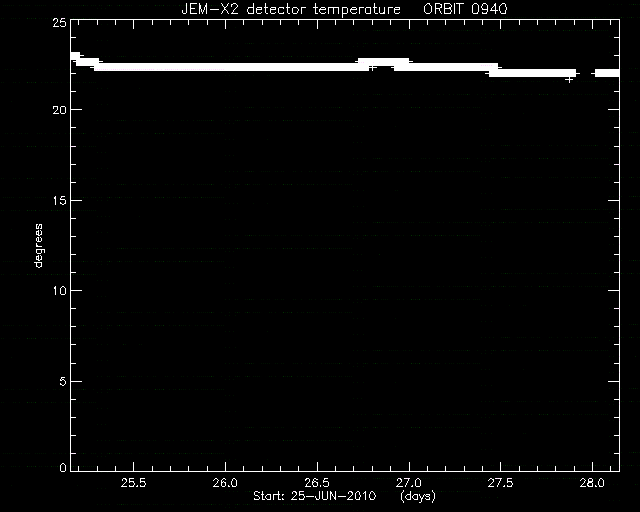Click the 26.5 x-axis tick label
Image resolution: width=640 pixels, height=512 pixels.
317,483
